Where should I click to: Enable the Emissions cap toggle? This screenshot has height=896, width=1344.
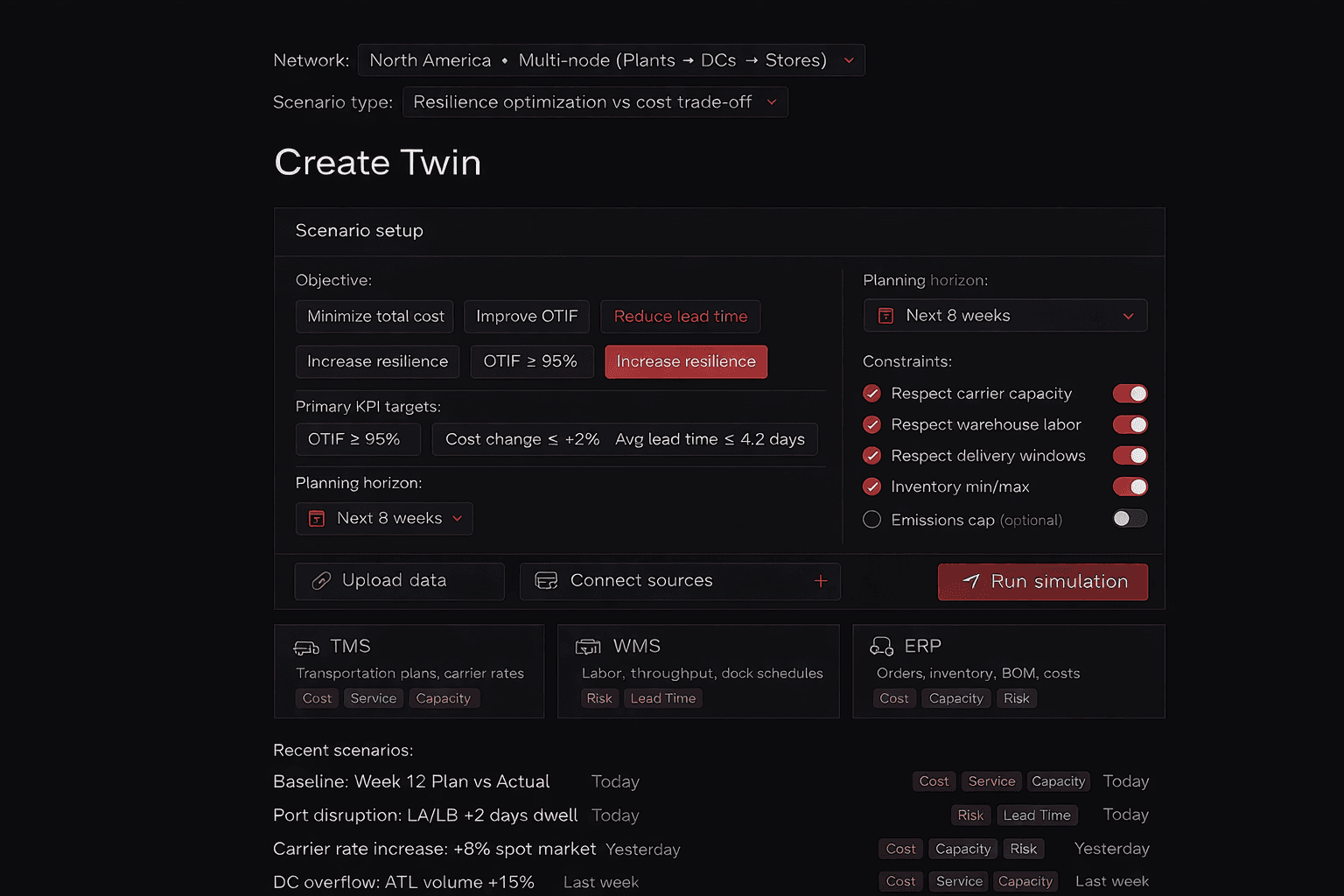[x=1130, y=518]
